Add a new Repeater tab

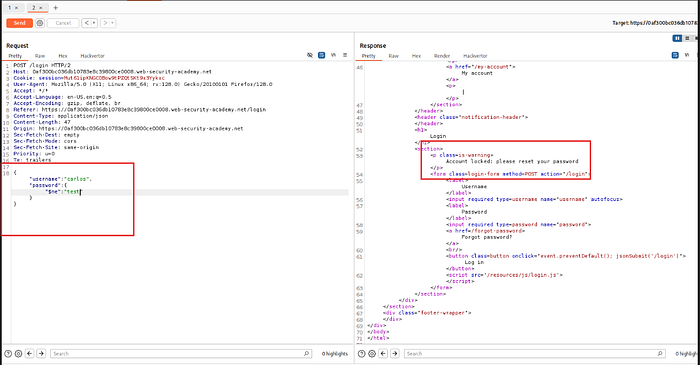(55, 8)
